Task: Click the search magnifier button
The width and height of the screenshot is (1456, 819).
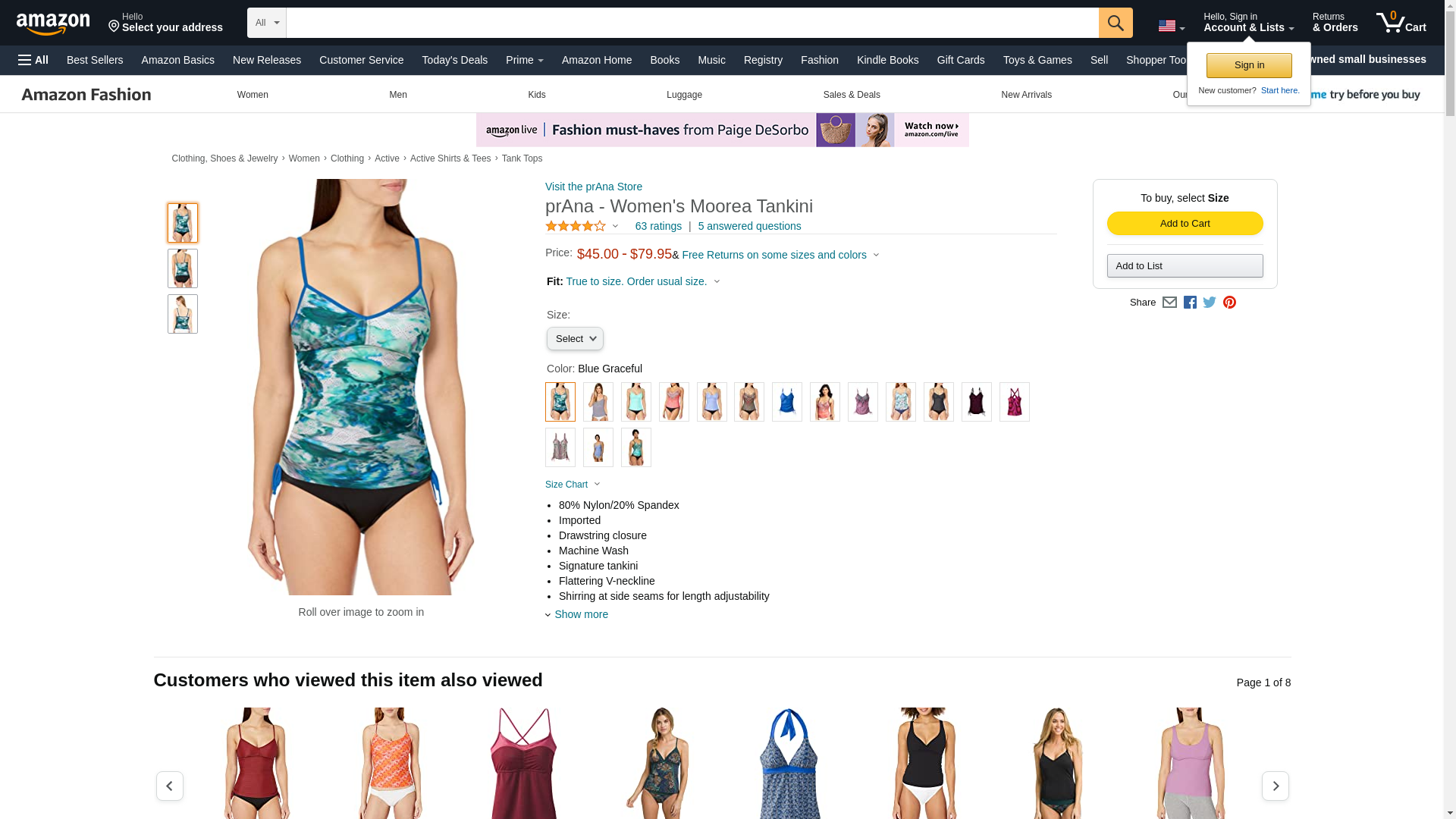Action: [1116, 23]
